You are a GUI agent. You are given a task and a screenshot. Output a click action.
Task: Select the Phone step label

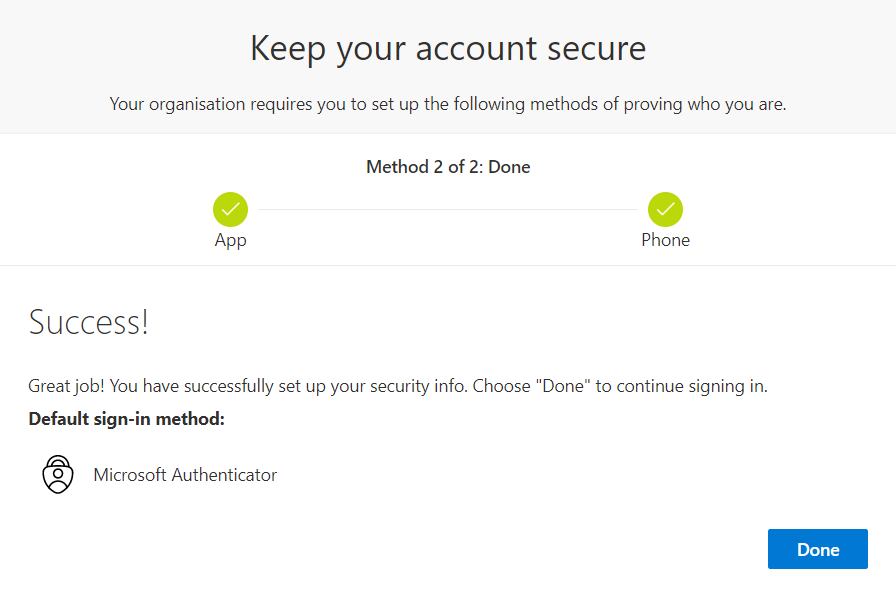[x=665, y=239]
